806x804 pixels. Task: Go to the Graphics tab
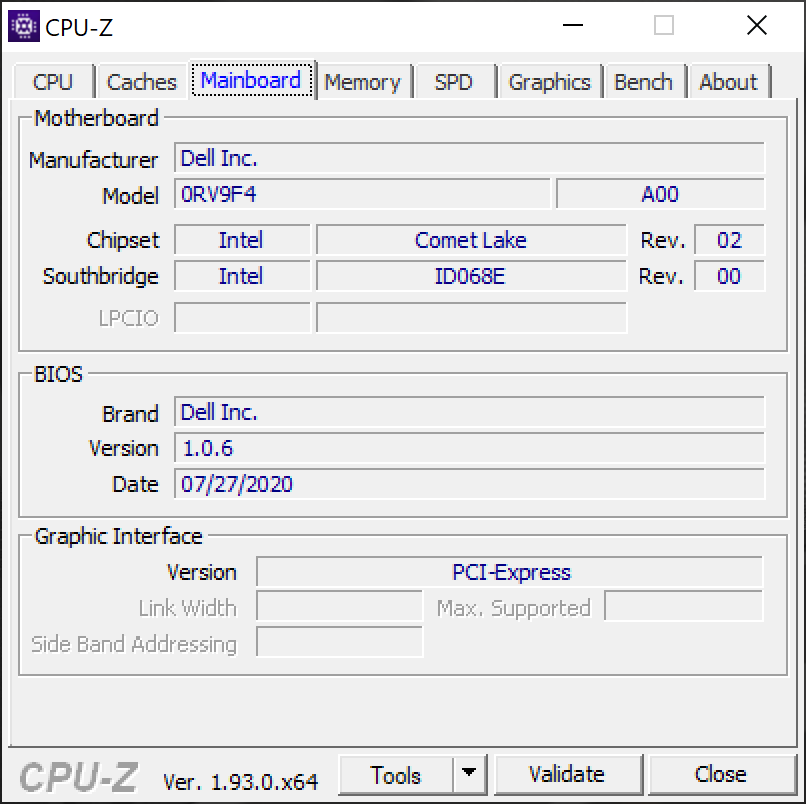click(x=549, y=82)
